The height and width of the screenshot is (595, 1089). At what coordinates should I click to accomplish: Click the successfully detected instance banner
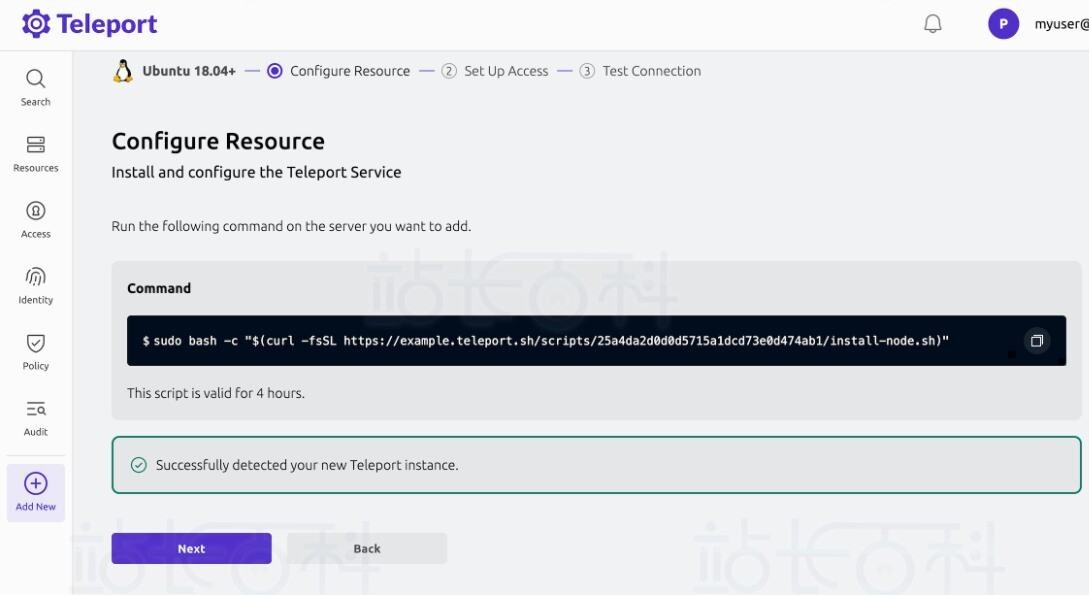click(596, 465)
